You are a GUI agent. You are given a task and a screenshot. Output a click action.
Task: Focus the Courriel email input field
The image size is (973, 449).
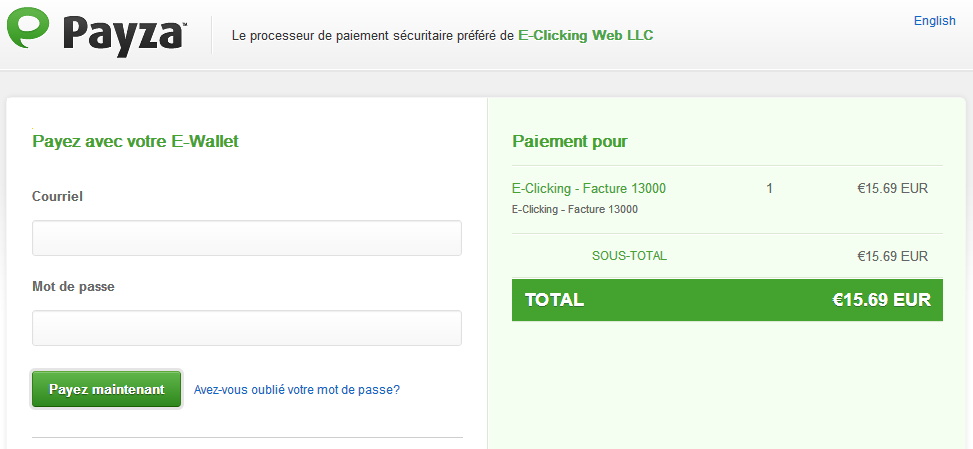(247, 239)
